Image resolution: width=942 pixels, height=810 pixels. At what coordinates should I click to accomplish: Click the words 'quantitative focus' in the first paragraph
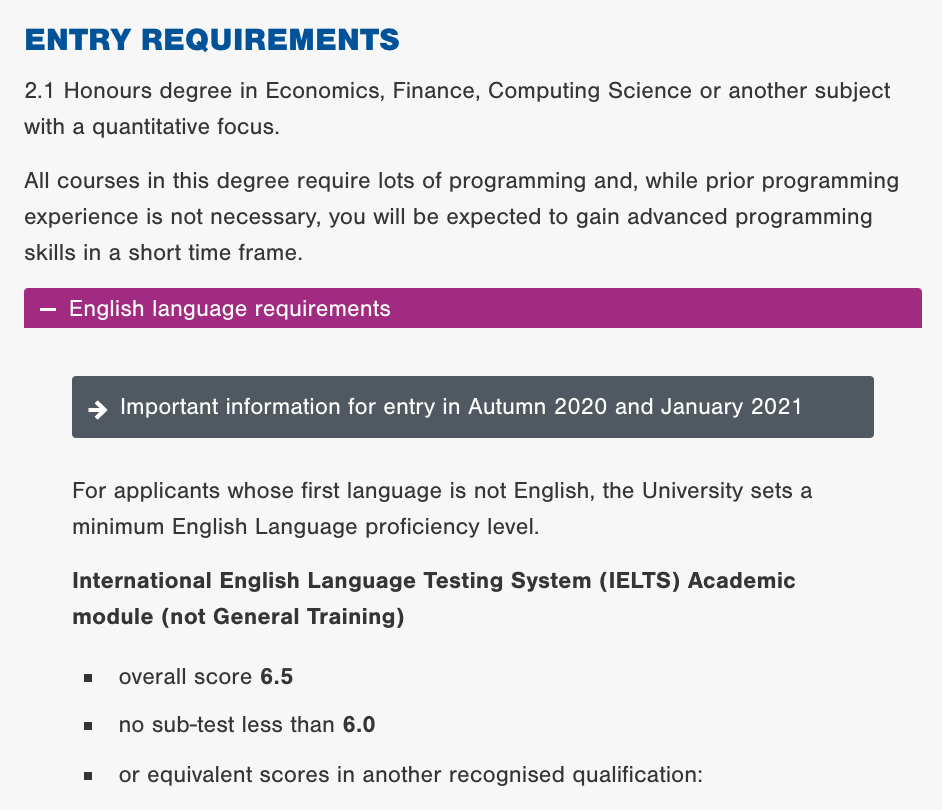coord(184,127)
